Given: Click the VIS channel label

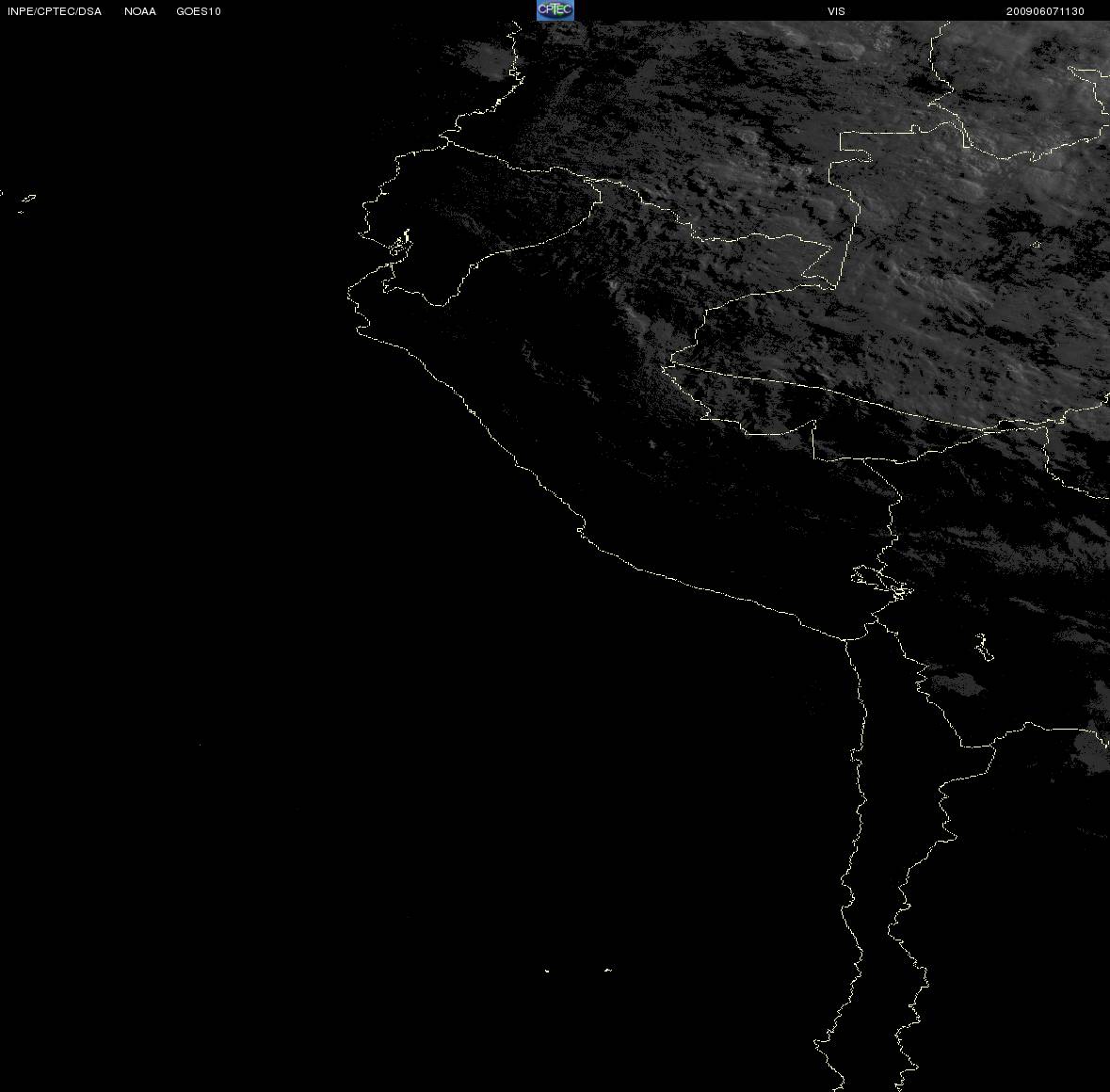Looking at the screenshot, I should coord(836,11).
